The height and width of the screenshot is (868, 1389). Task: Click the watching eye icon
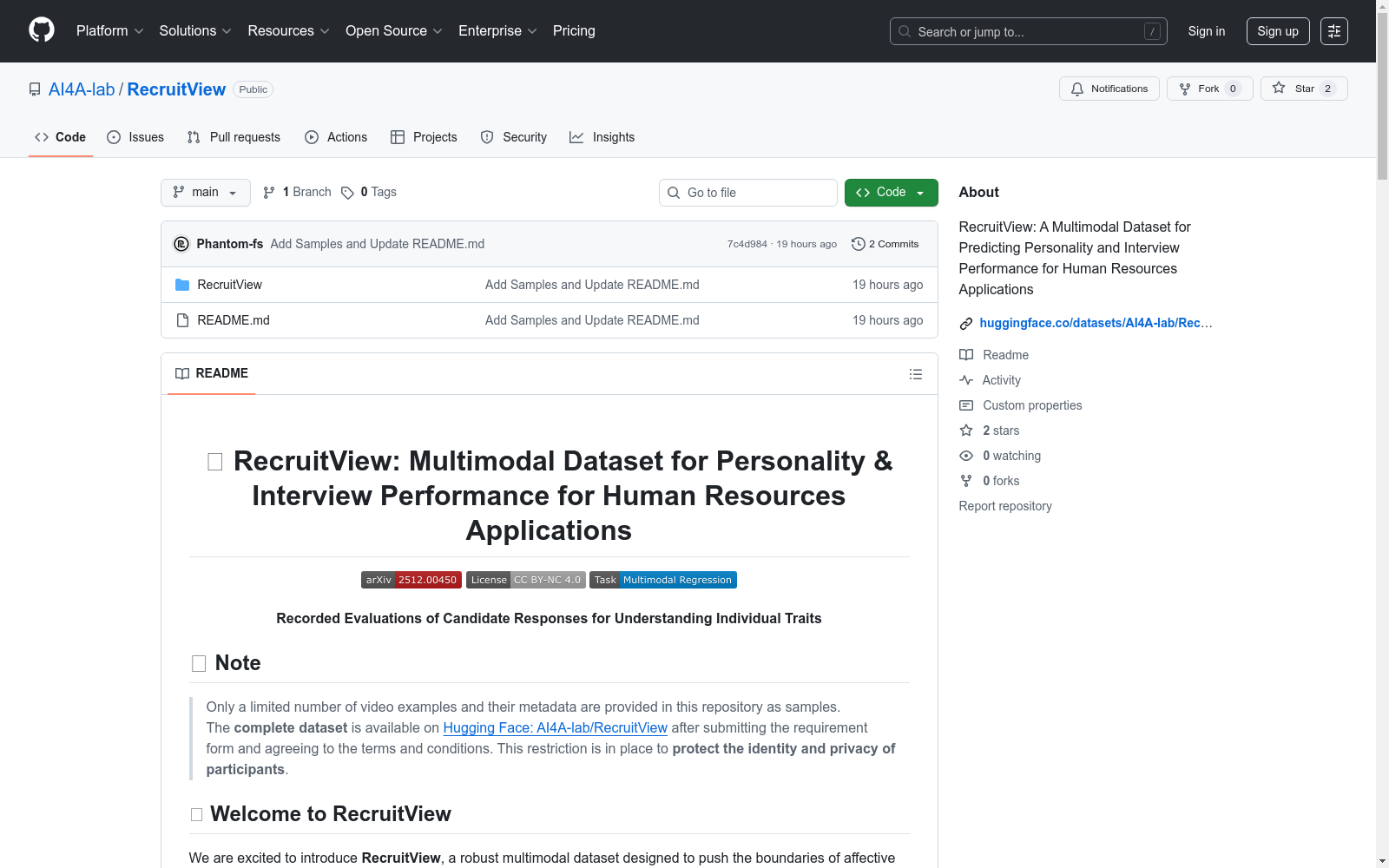pos(966,456)
